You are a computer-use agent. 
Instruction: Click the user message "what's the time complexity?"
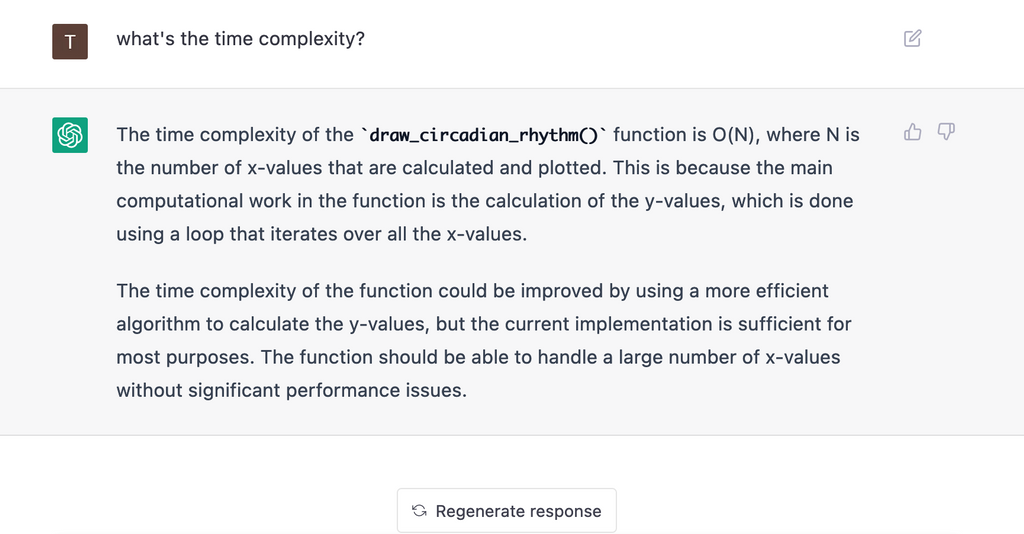240,39
